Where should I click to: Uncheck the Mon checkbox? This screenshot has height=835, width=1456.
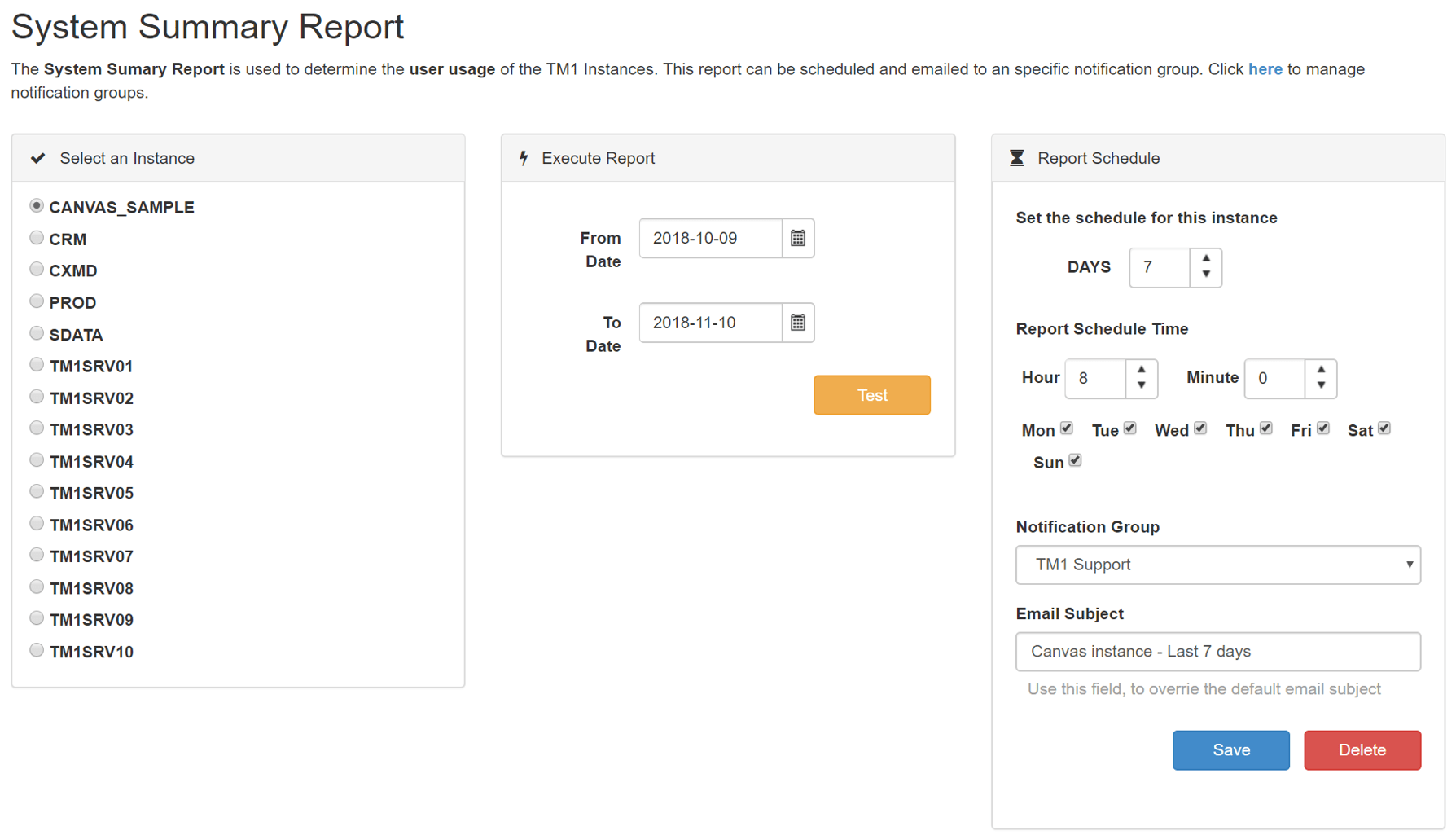click(x=1067, y=428)
